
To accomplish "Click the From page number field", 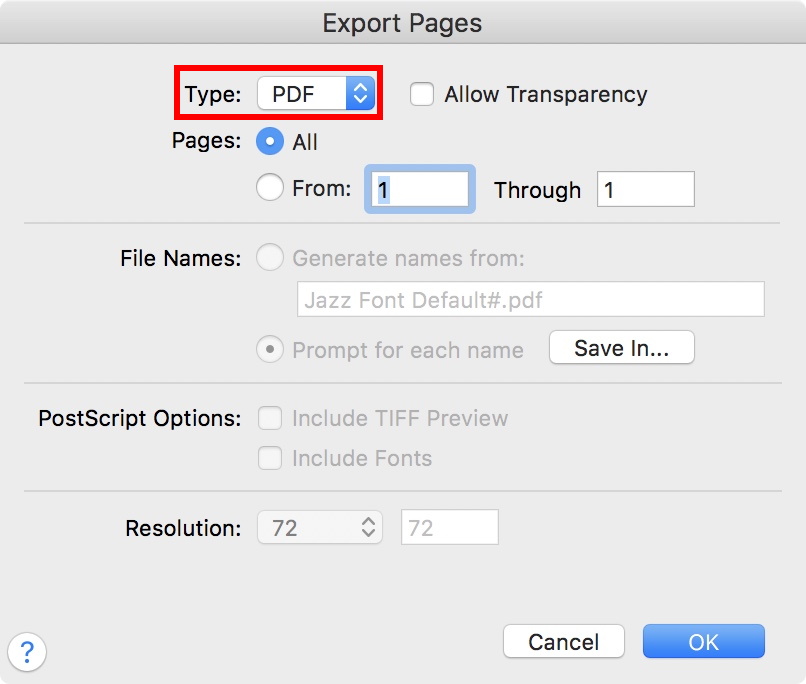I will (x=420, y=189).
